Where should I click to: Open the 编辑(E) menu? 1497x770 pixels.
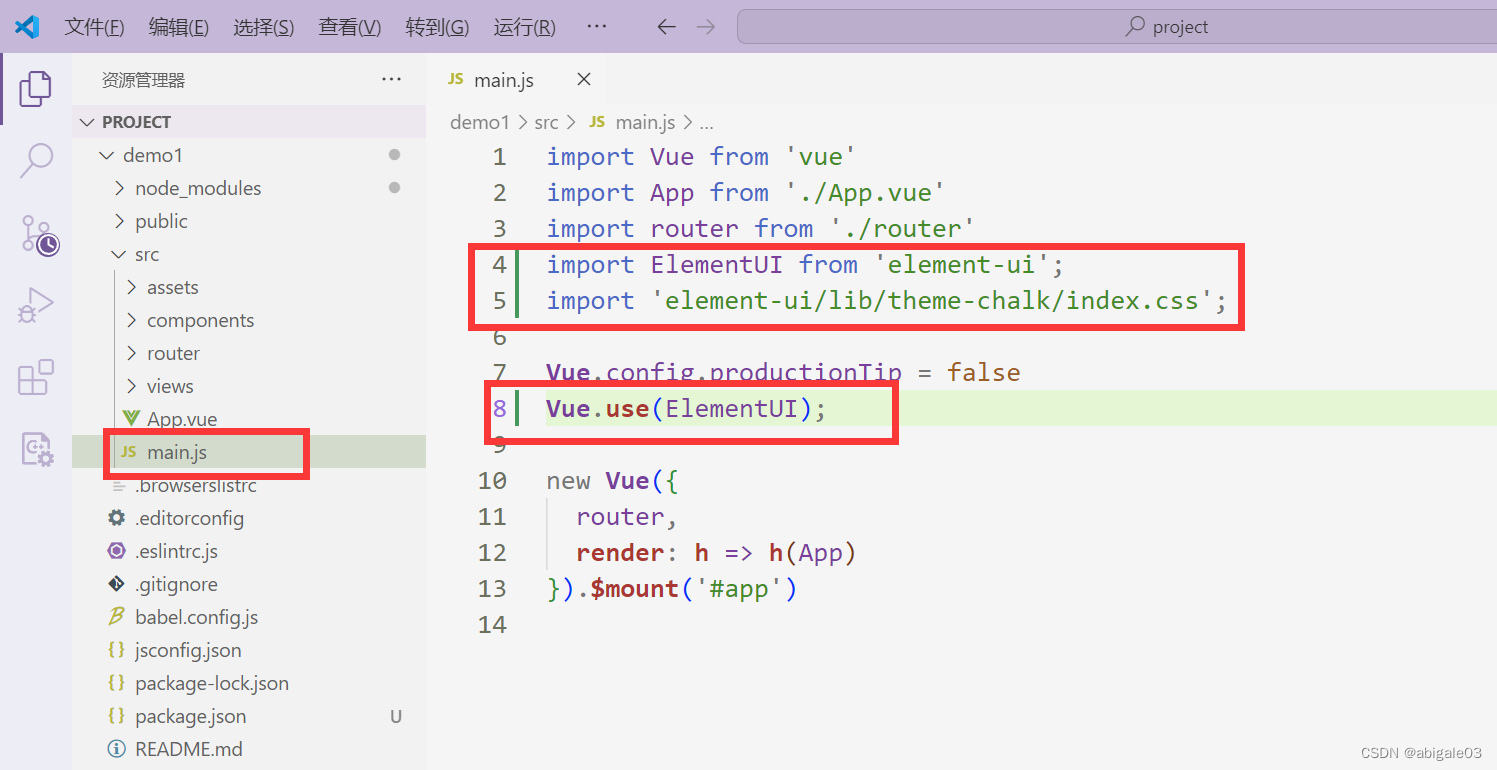(x=179, y=27)
